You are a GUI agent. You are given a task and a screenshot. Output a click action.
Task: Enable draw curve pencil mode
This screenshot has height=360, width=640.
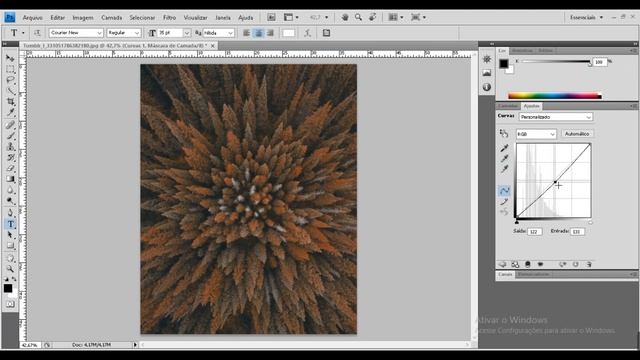coord(504,202)
